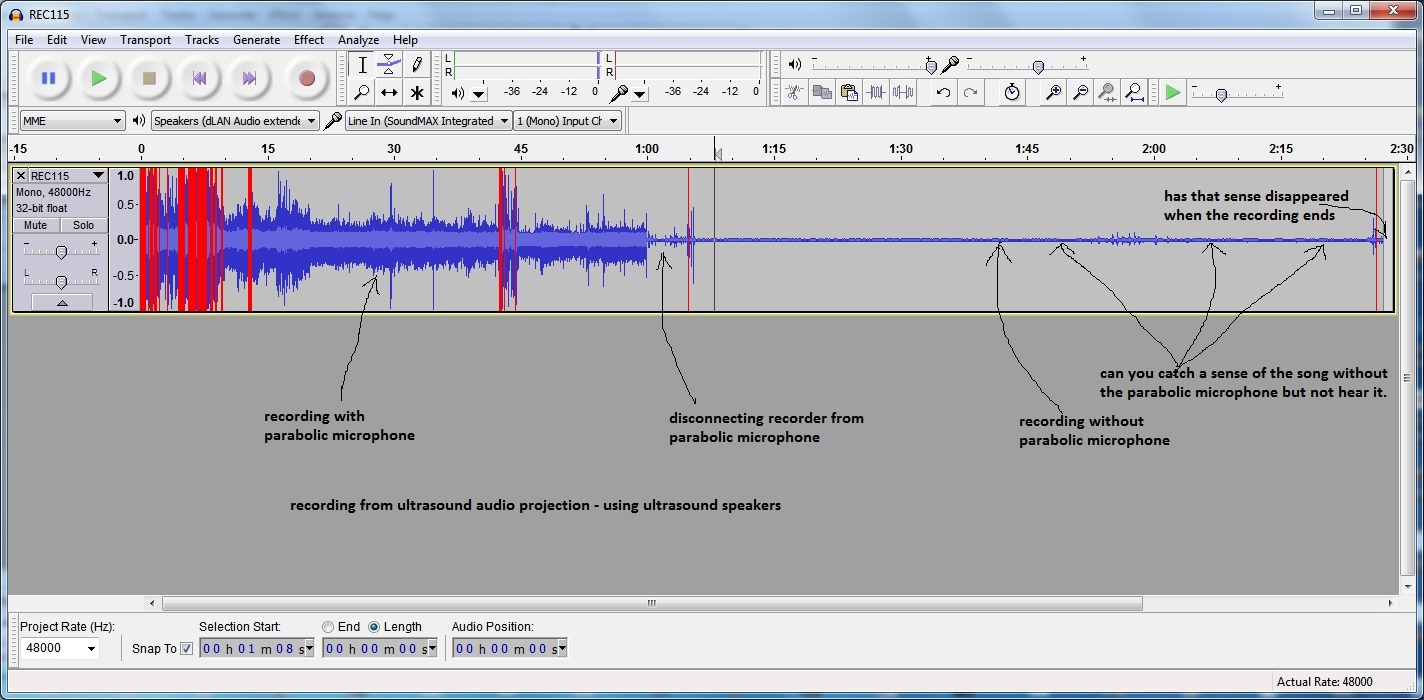Screen dimensions: 1424x700
Task: Click the Redo arrow icon
Action: [970, 92]
